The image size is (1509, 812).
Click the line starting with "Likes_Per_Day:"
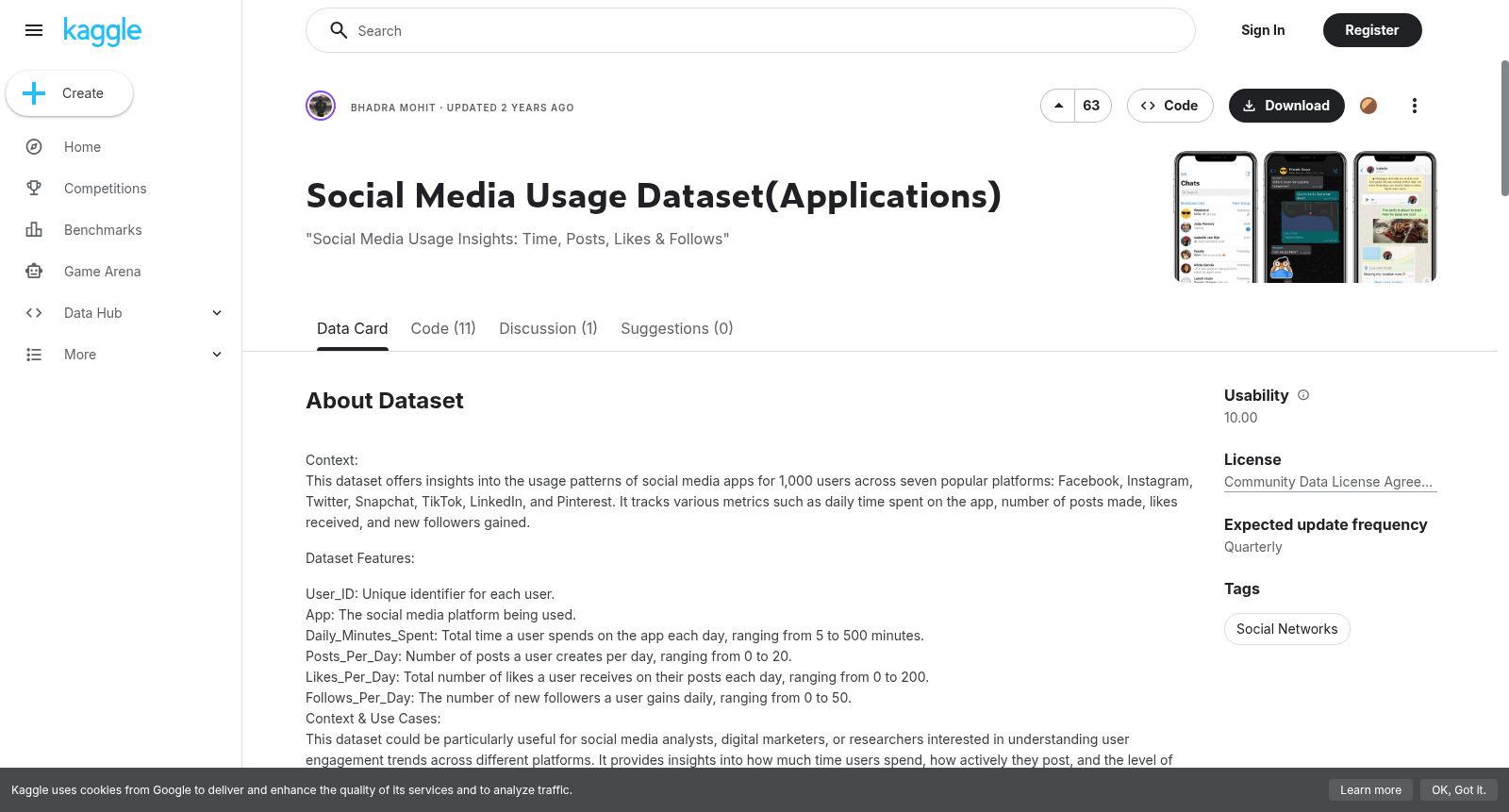click(x=617, y=677)
